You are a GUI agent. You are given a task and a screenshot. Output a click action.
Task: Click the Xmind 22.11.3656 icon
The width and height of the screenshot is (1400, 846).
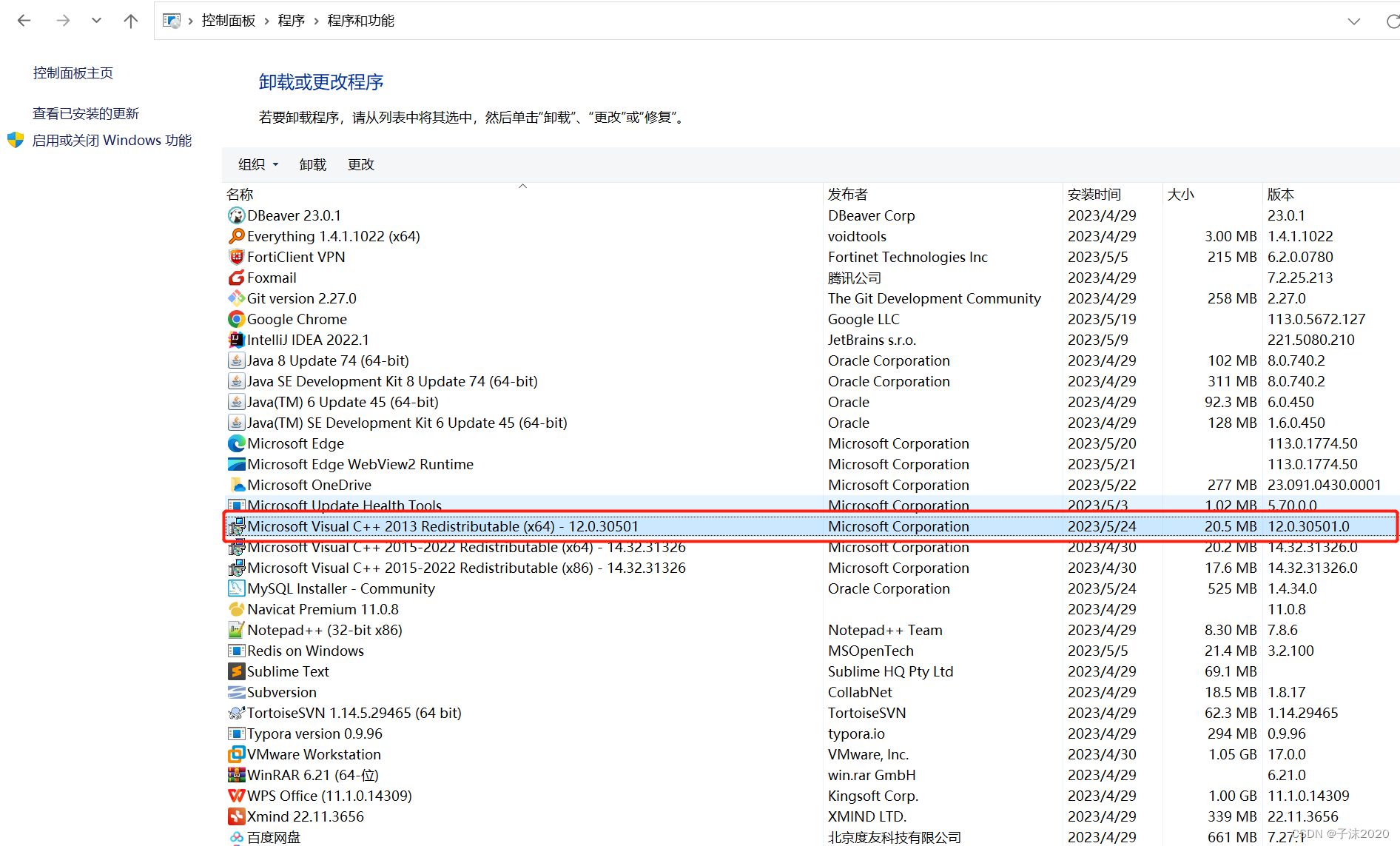tap(236, 816)
